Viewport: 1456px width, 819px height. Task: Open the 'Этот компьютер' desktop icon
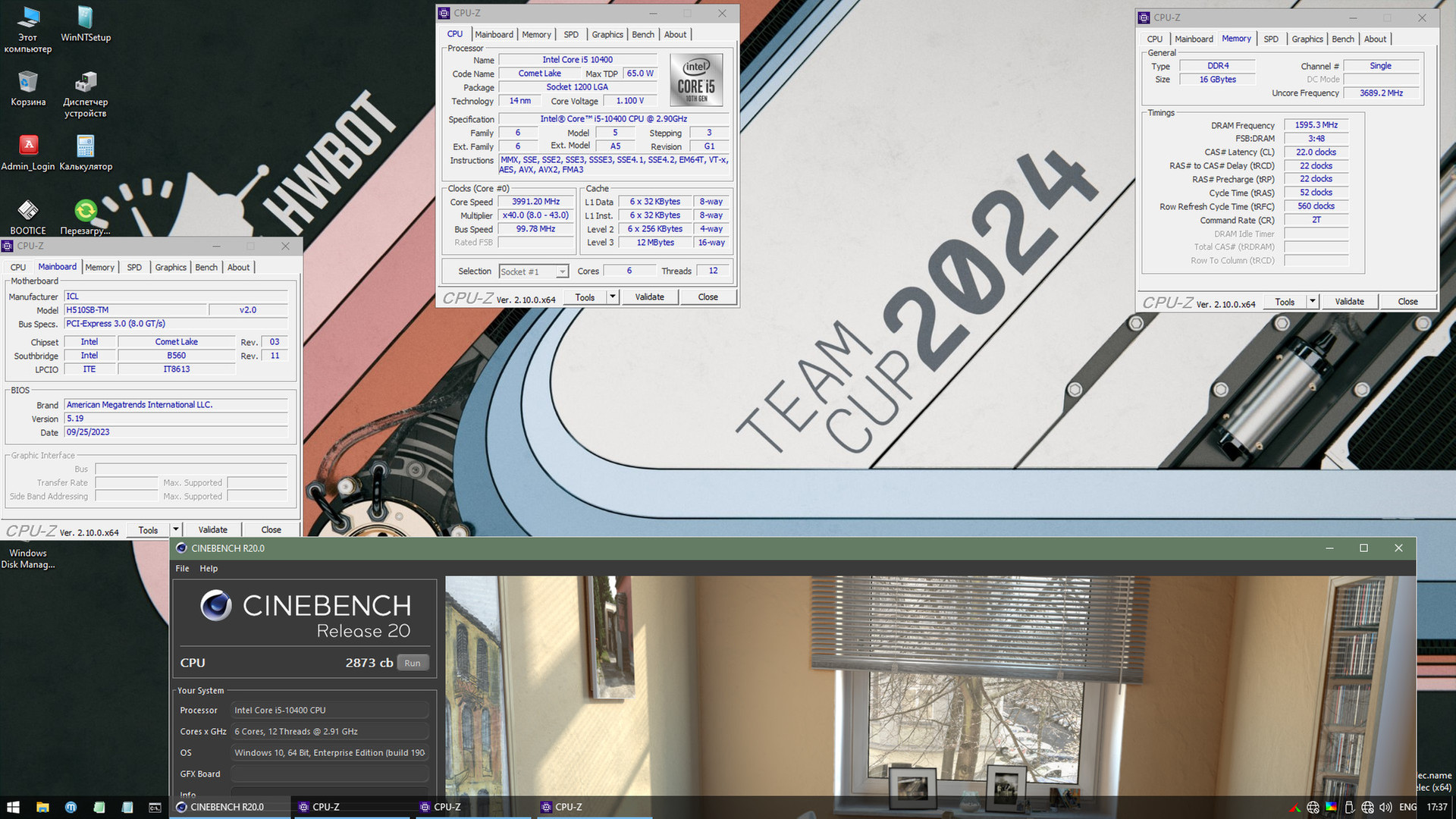(x=28, y=29)
